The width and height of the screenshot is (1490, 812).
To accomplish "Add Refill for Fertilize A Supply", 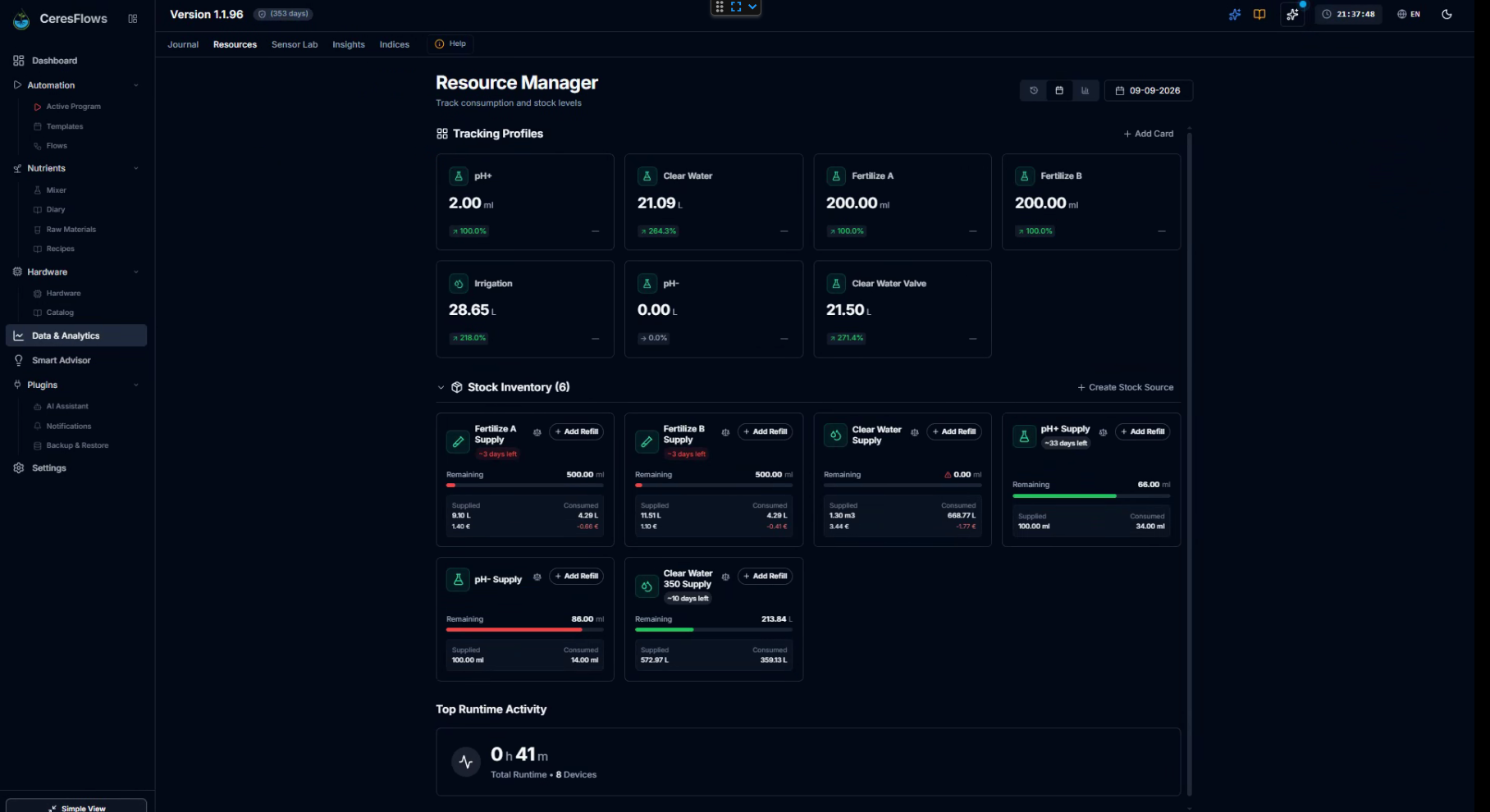I will pos(576,431).
